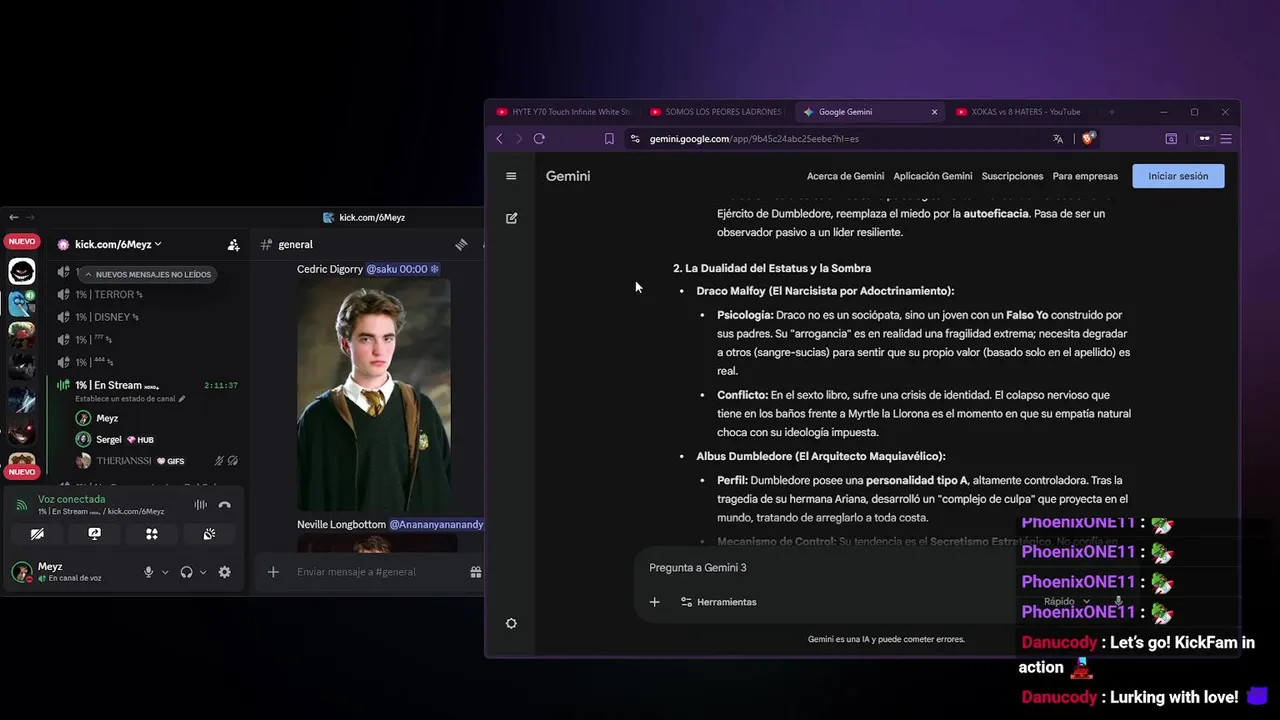The image size is (1280, 720).
Task: Open threads icon in Discord general channel
Action: (x=461, y=244)
